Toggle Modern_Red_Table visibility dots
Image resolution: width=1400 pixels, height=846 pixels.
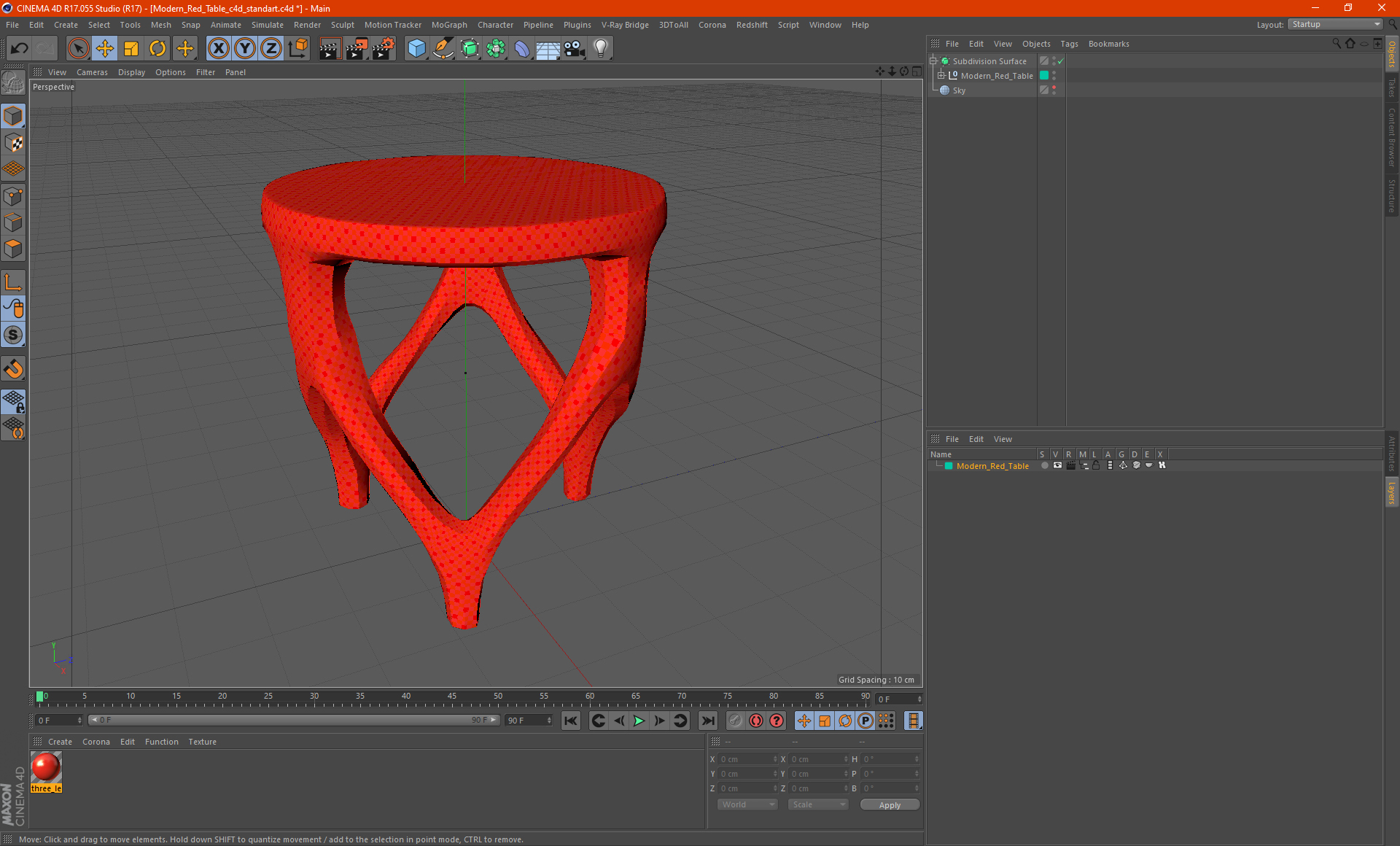[x=1054, y=76]
